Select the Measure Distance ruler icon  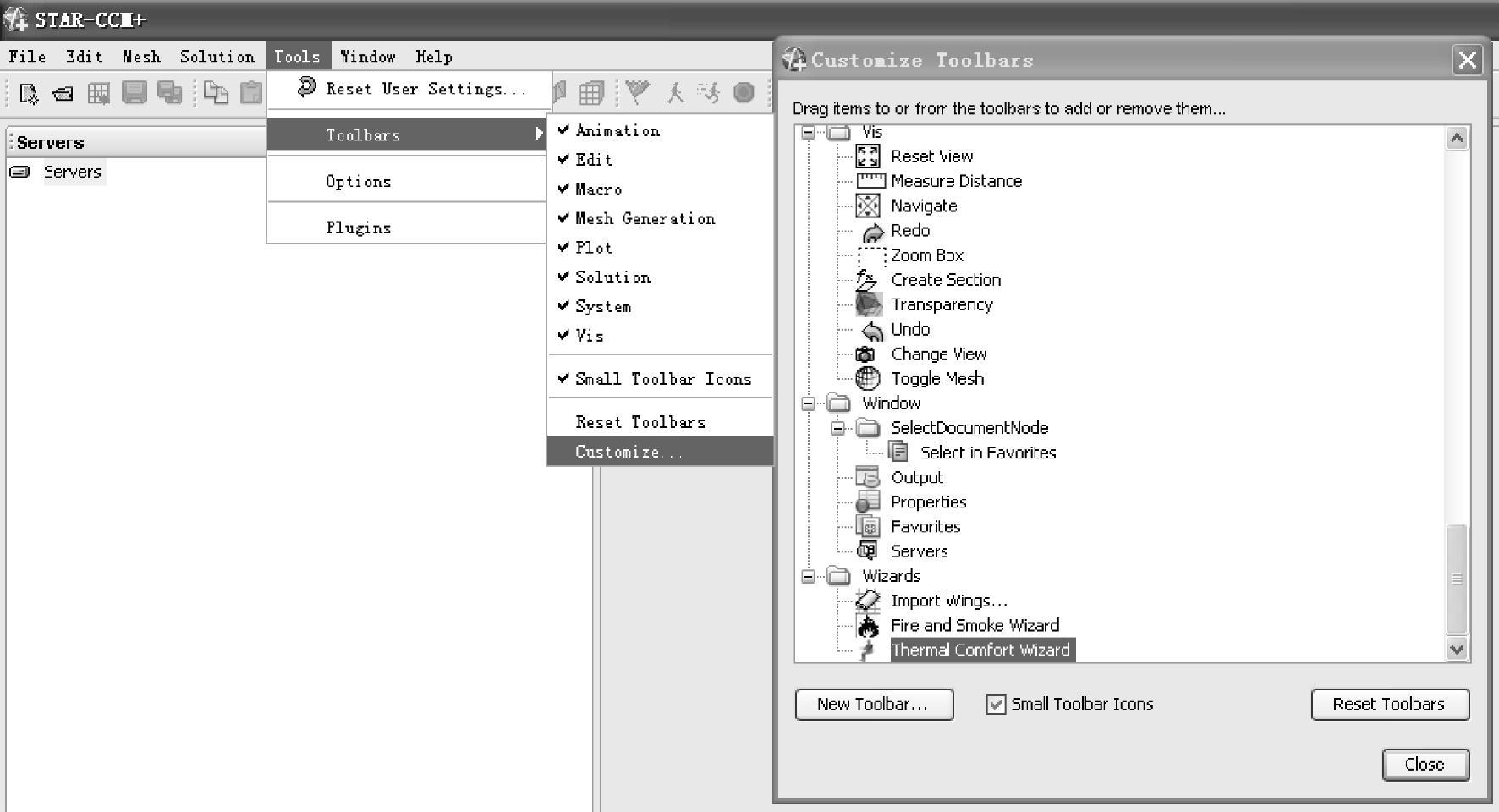[x=870, y=181]
